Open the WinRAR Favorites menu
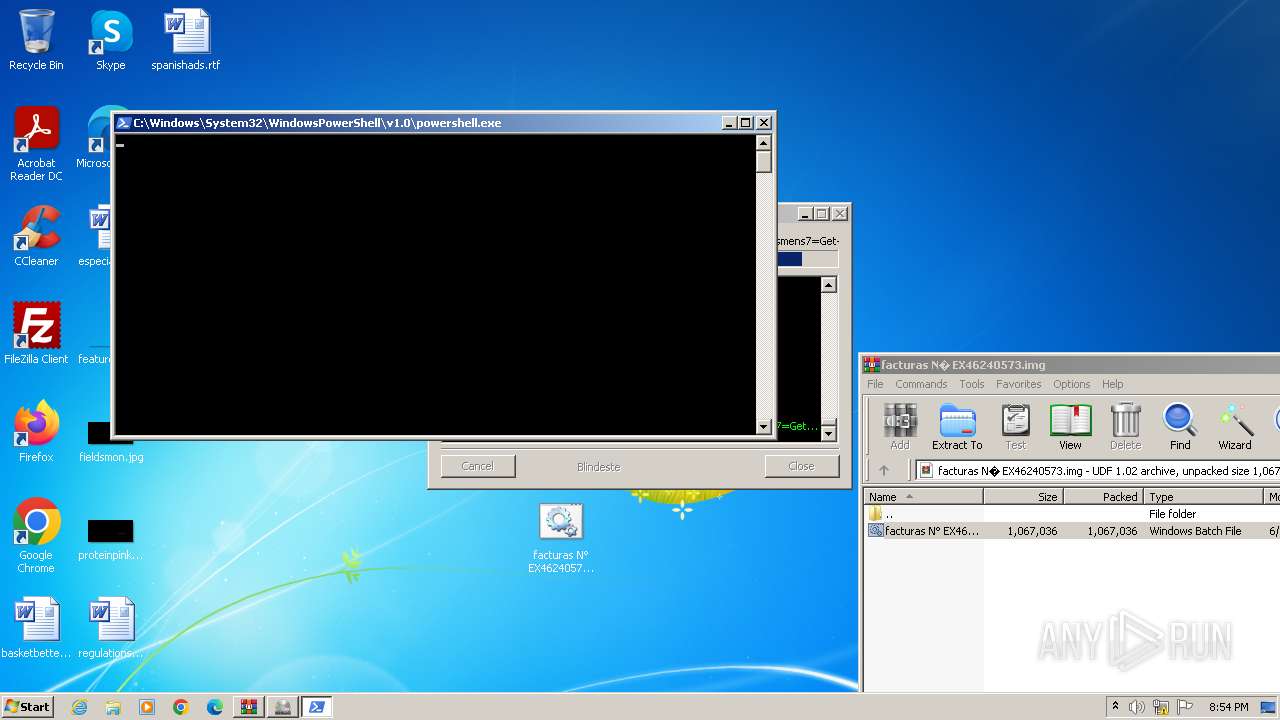This screenshot has height=720, width=1280. point(1019,384)
